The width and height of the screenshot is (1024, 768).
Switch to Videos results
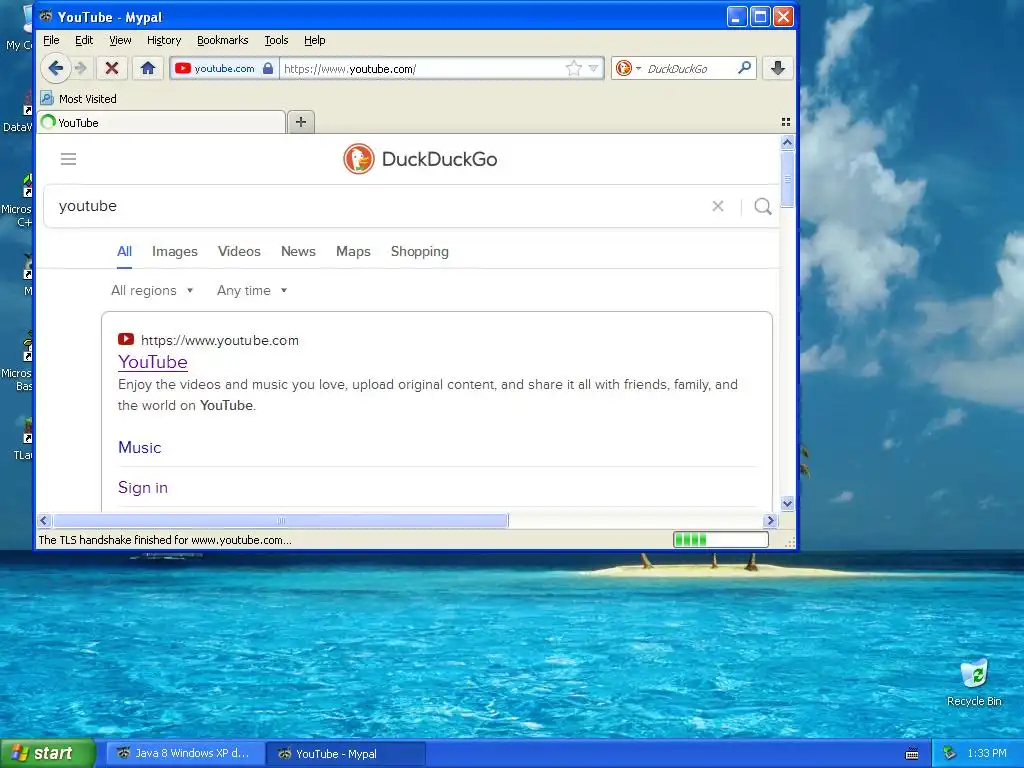click(239, 251)
